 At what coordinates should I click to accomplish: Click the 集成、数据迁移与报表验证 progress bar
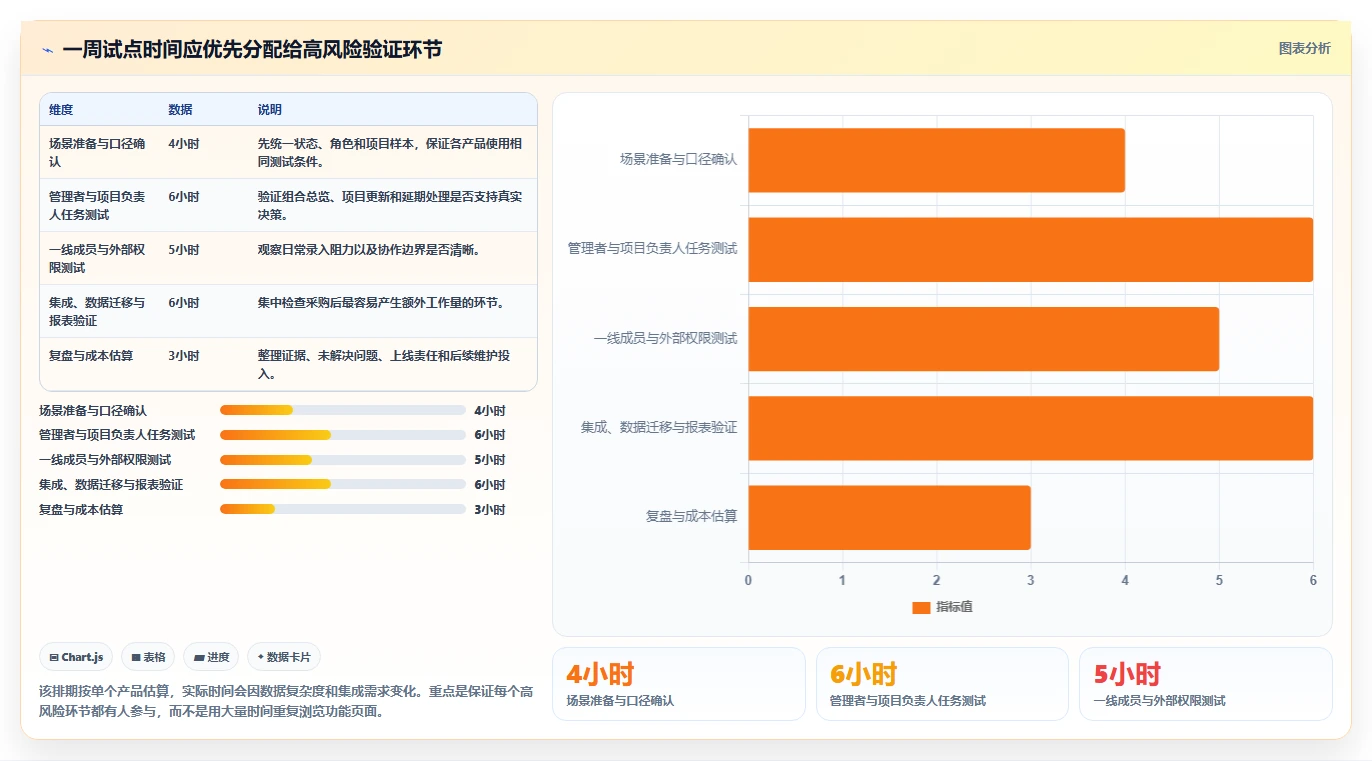click(x=343, y=484)
